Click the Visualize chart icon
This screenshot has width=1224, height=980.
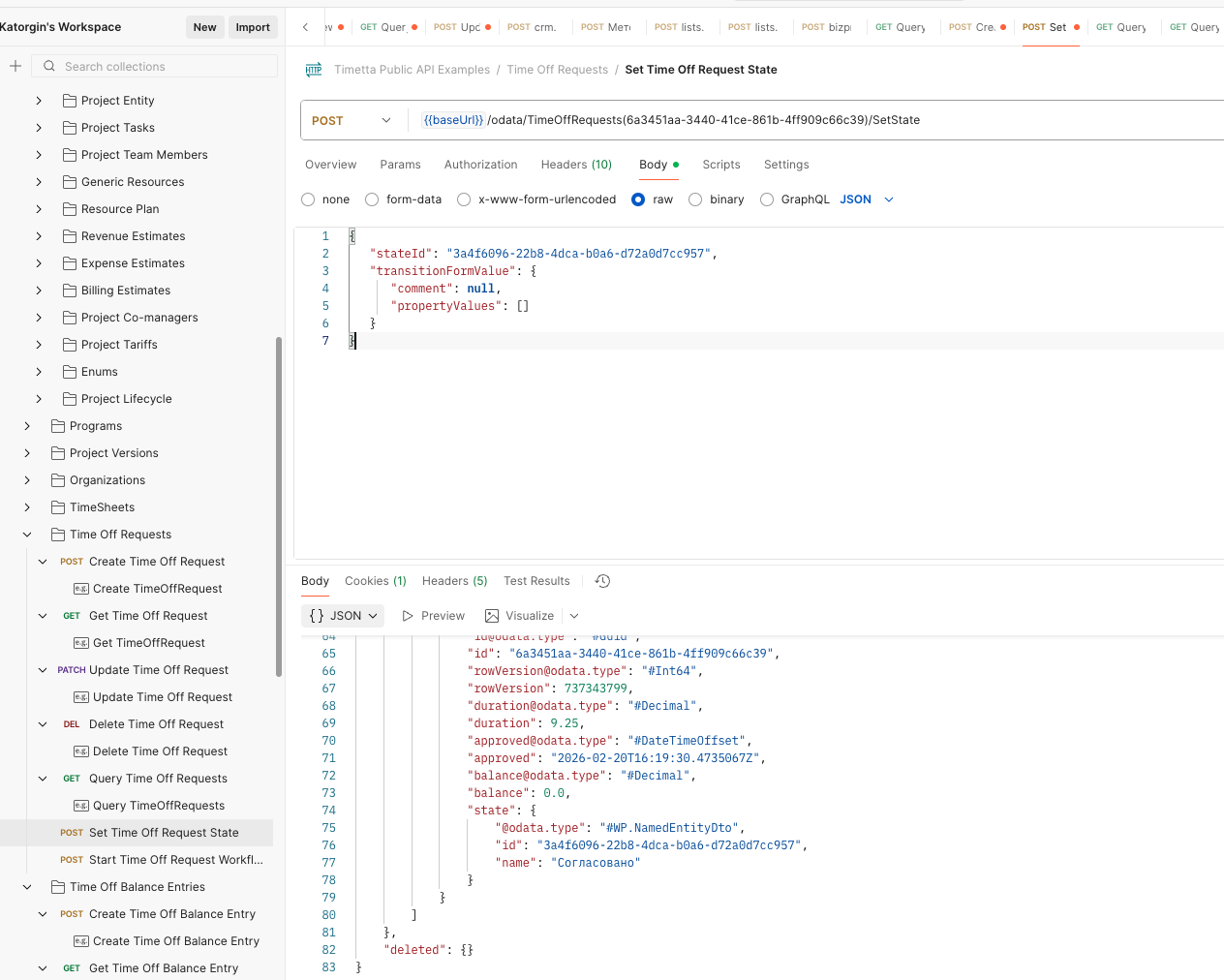tap(492, 616)
